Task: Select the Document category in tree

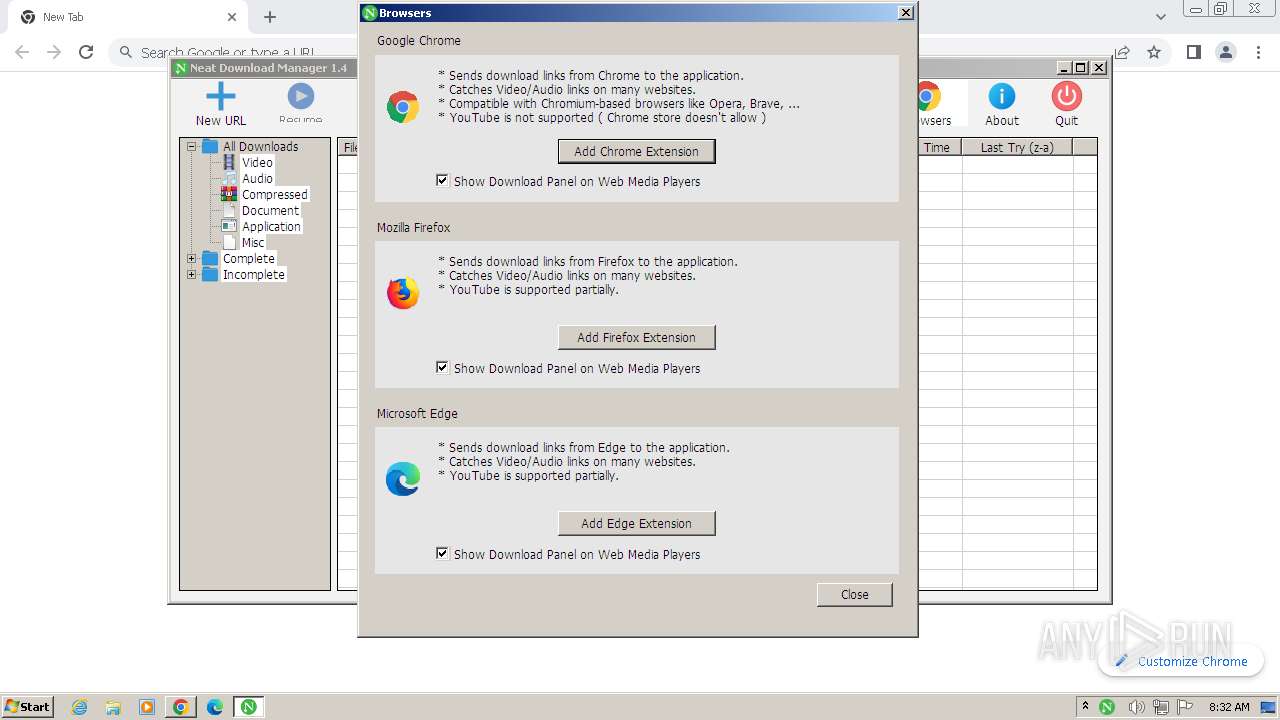Action: (x=270, y=210)
